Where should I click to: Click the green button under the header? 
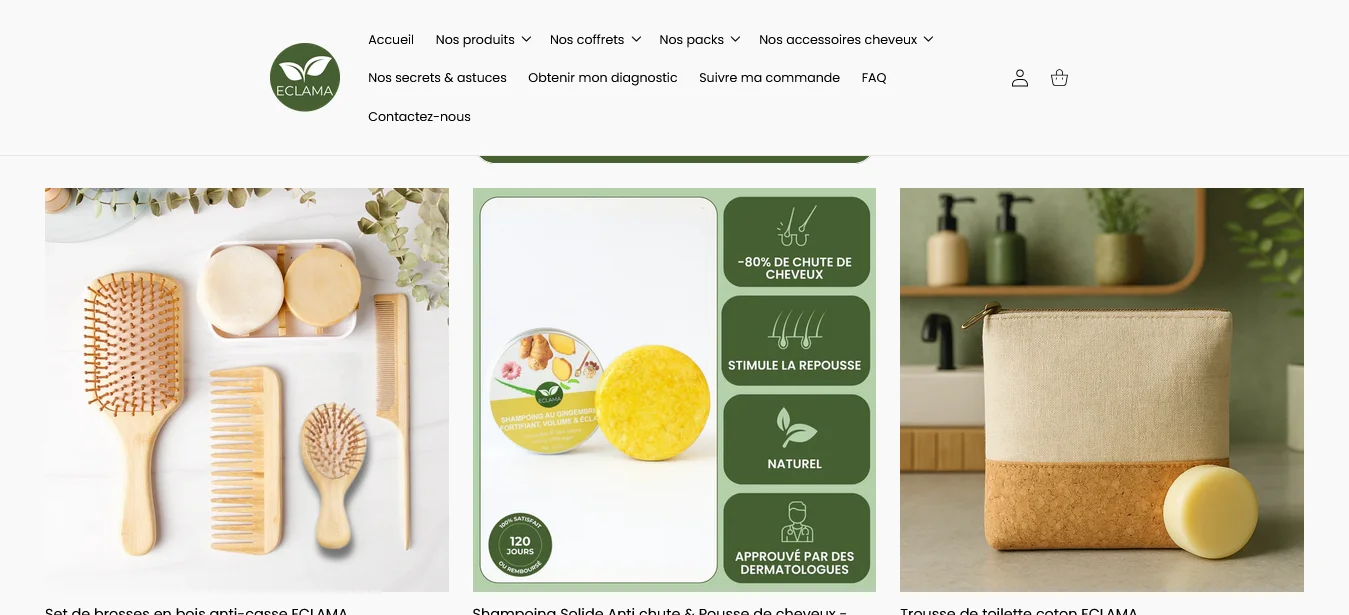[x=674, y=158]
